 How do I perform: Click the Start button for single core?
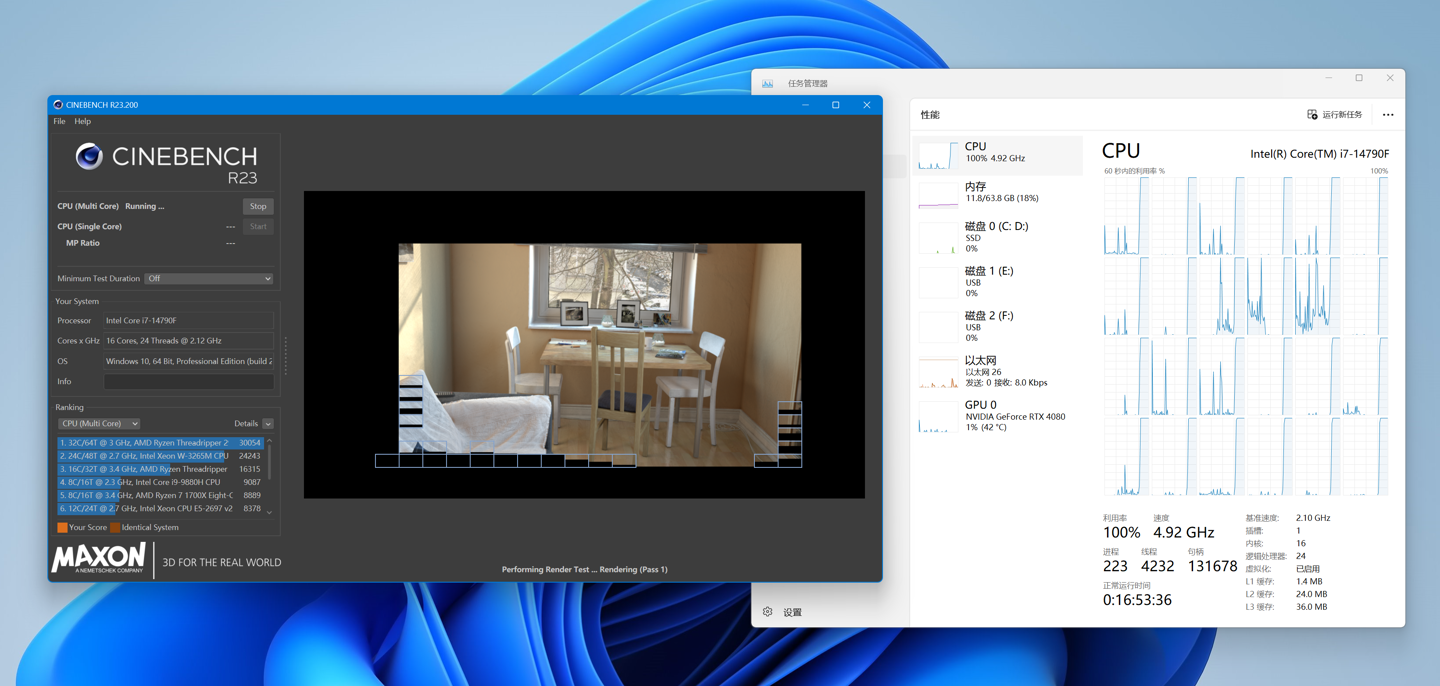click(x=258, y=227)
